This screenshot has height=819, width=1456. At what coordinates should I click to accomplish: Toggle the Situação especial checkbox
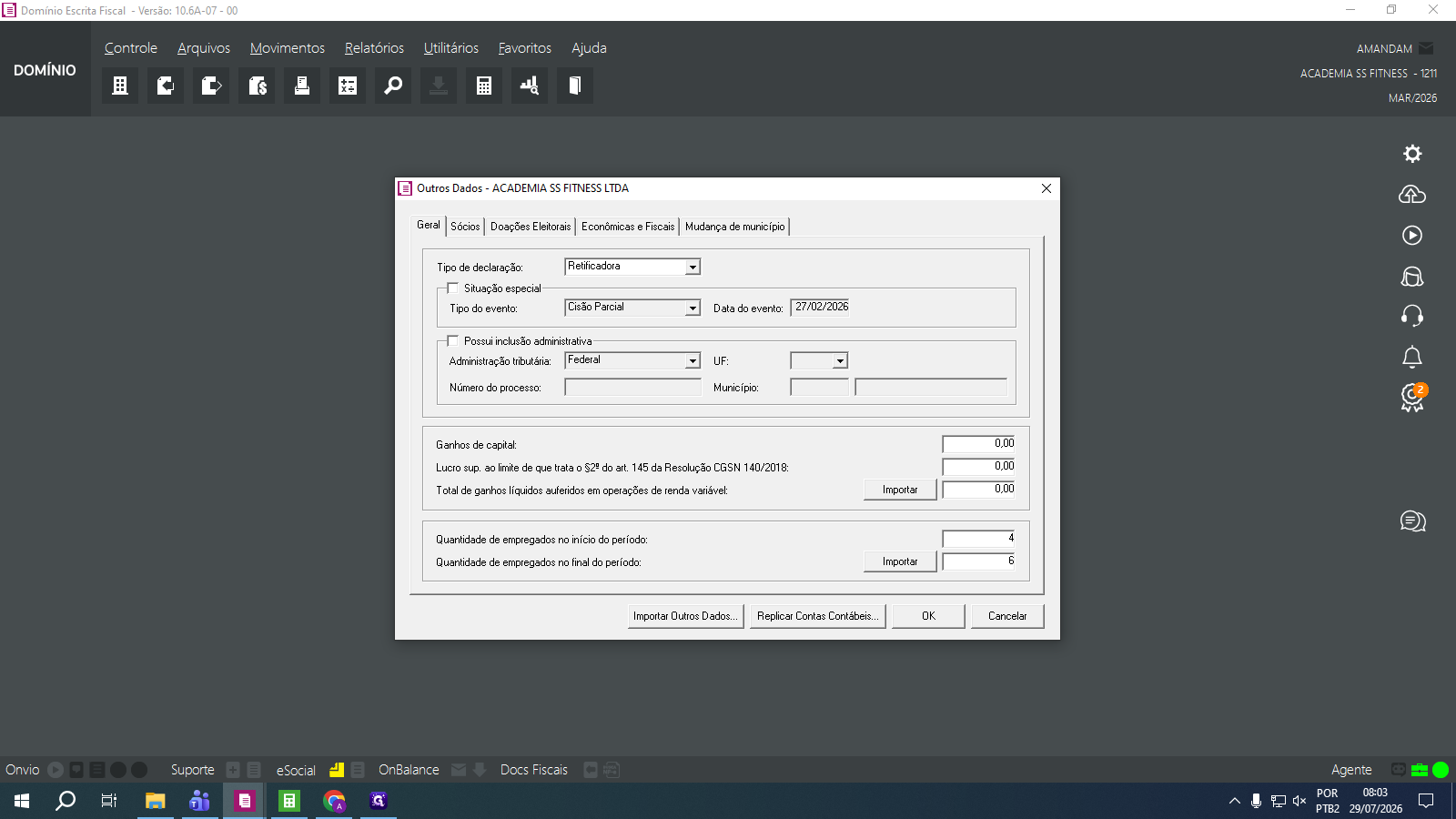point(453,288)
